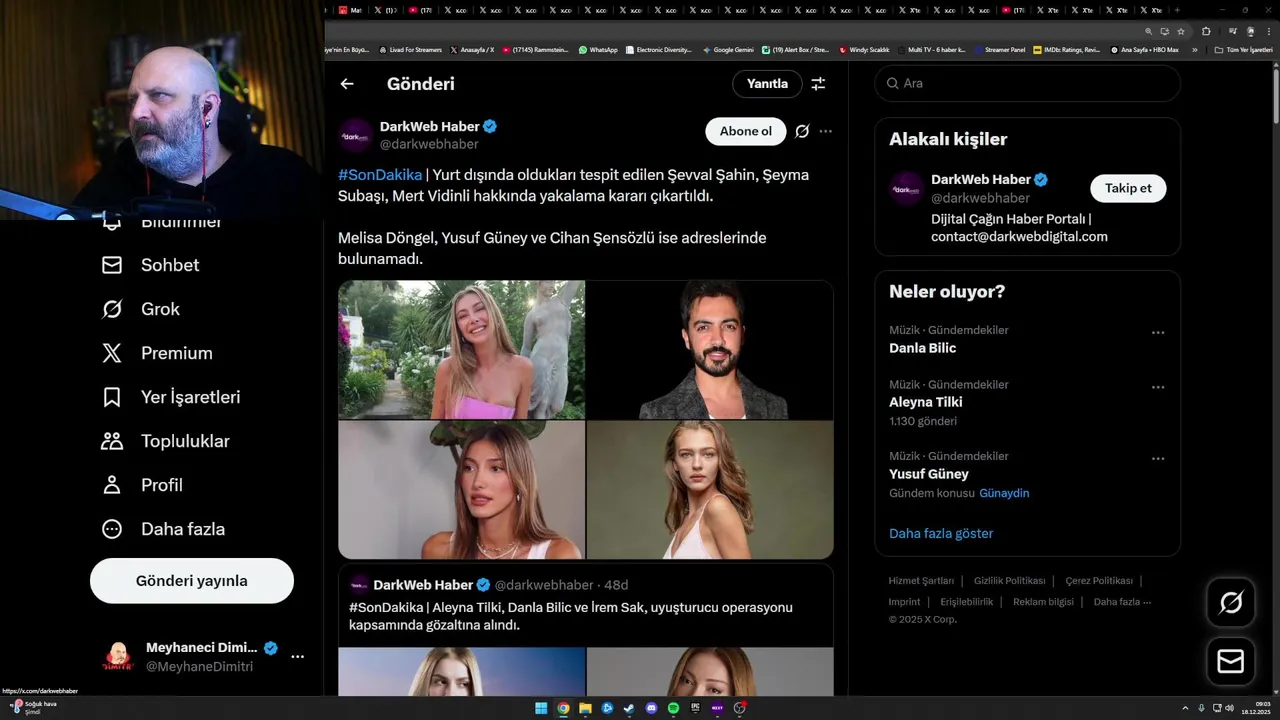This screenshot has width=1280, height=720.
Task: Open the Google Gemini bookmark
Action: coord(728,49)
